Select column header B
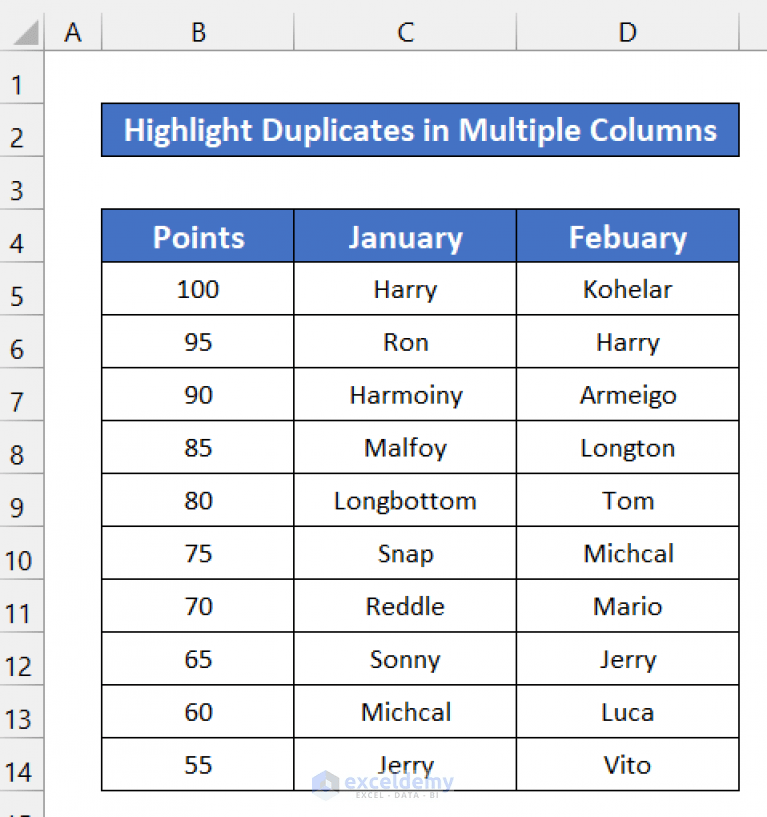767x817 pixels. coord(197,31)
